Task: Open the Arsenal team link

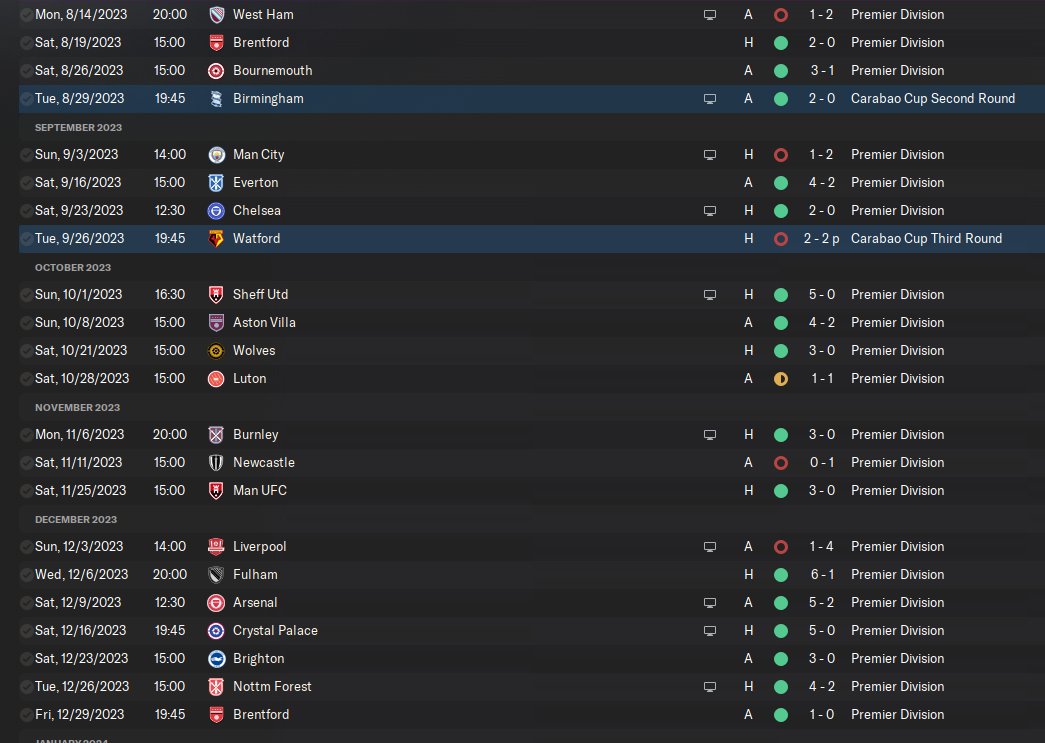Action: point(255,603)
